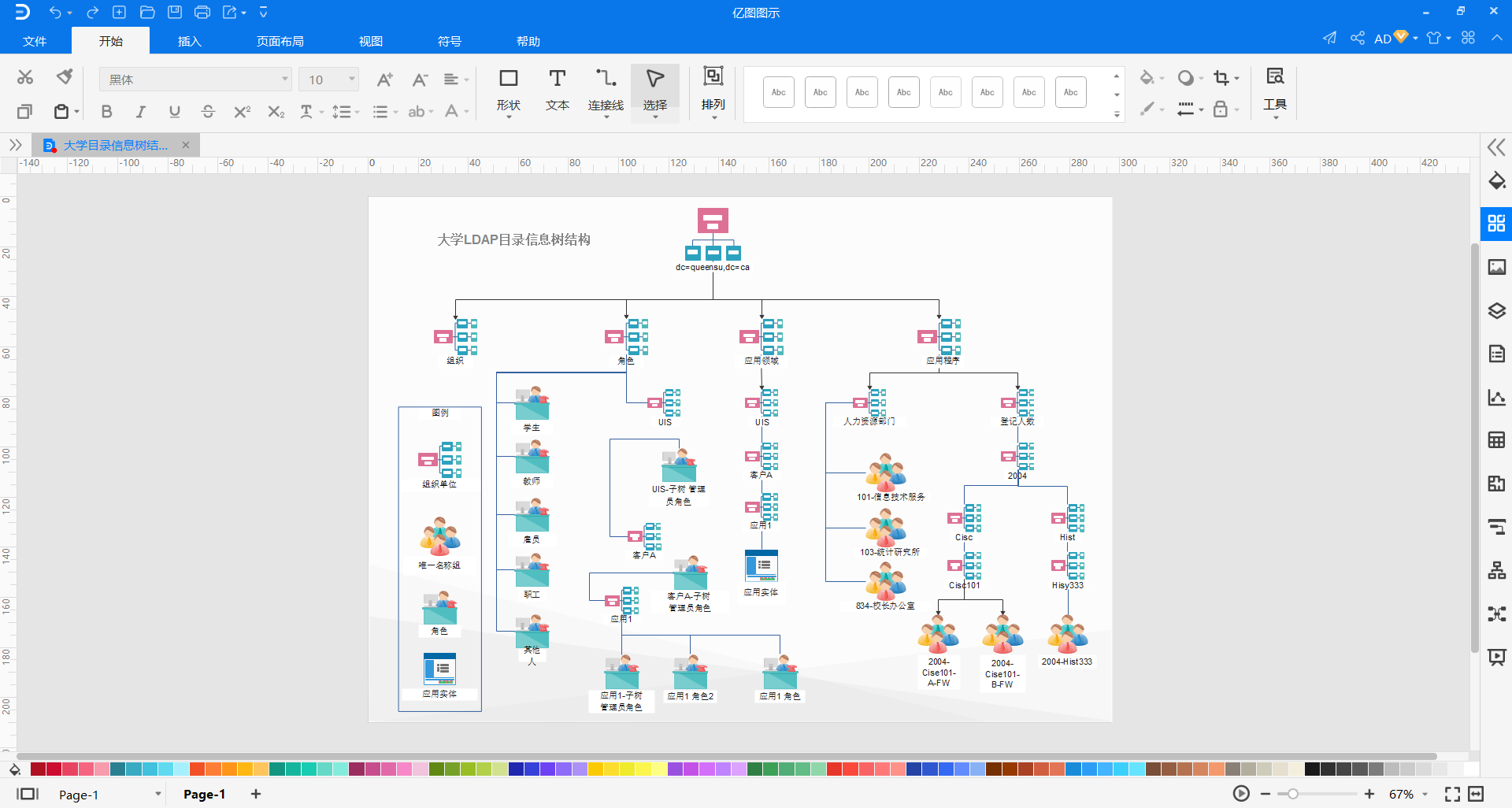Select the Format Painter brush icon
The image size is (1512, 808).
65,77
